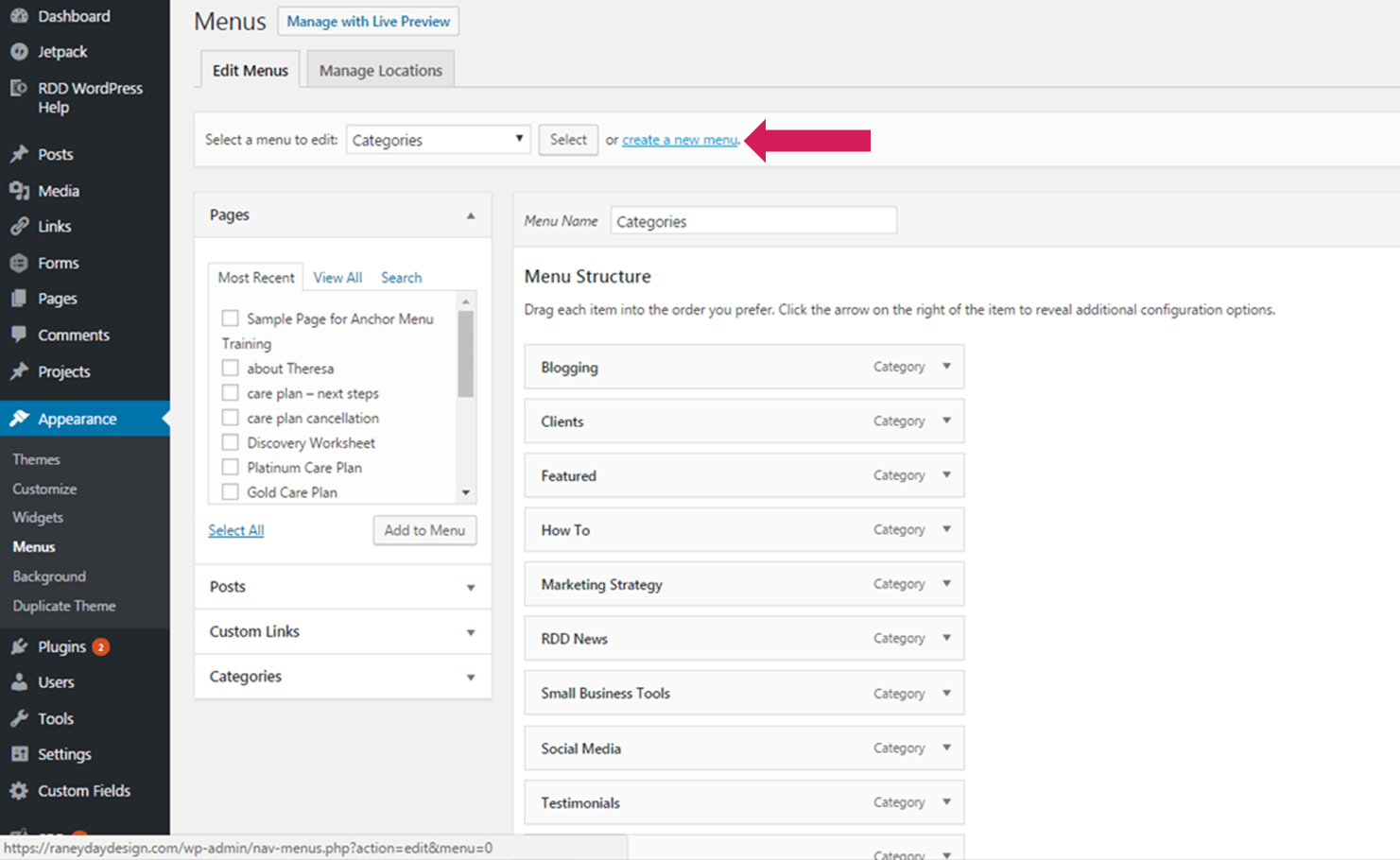Open Duplicate Theme under Appearance
The height and width of the screenshot is (860, 1400).
point(64,606)
